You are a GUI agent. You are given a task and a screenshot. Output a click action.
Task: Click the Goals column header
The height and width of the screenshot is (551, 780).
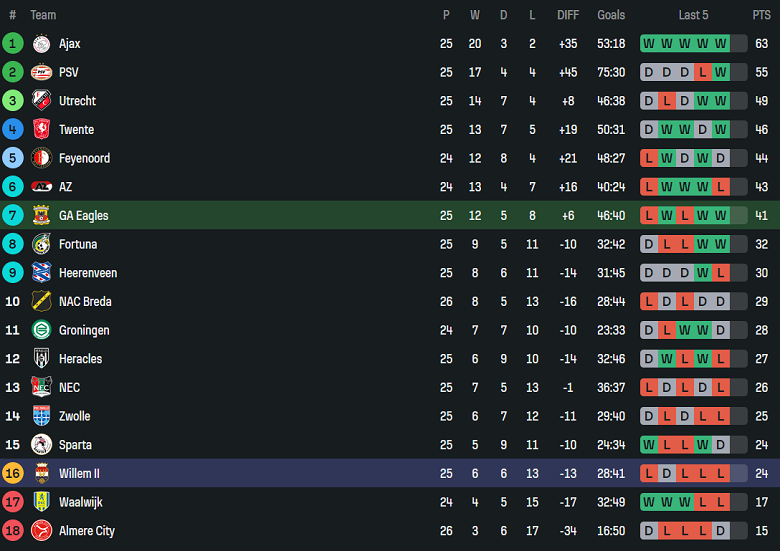coord(611,15)
